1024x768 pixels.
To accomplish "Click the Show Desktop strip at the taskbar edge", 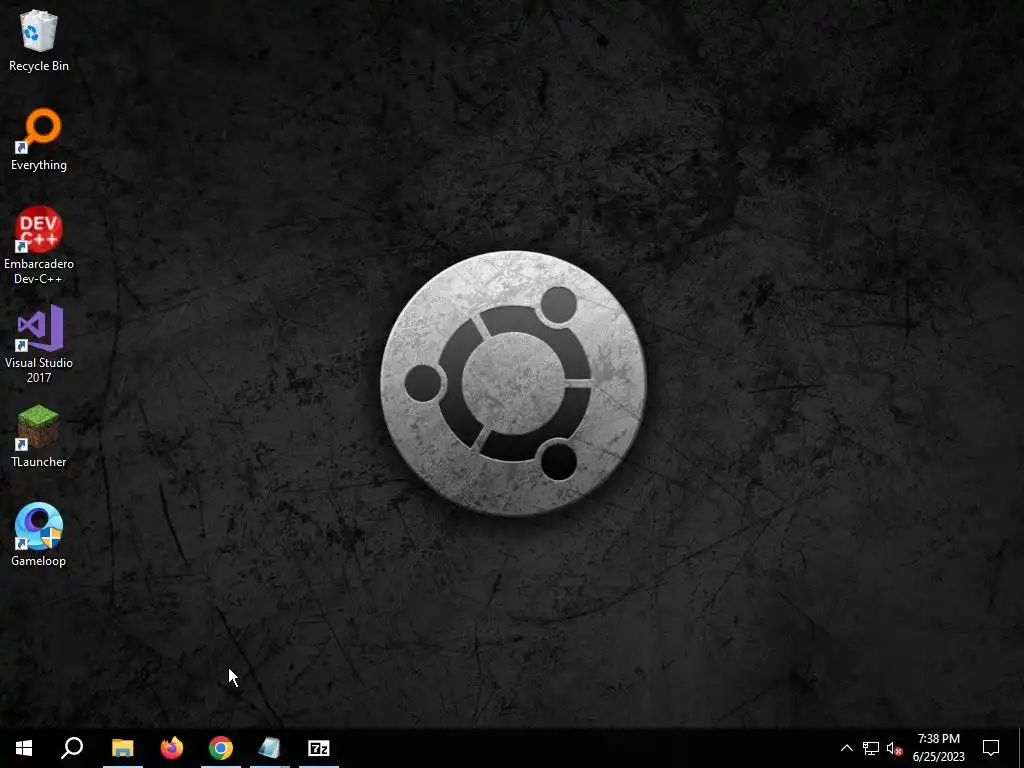I will tap(1021, 748).
